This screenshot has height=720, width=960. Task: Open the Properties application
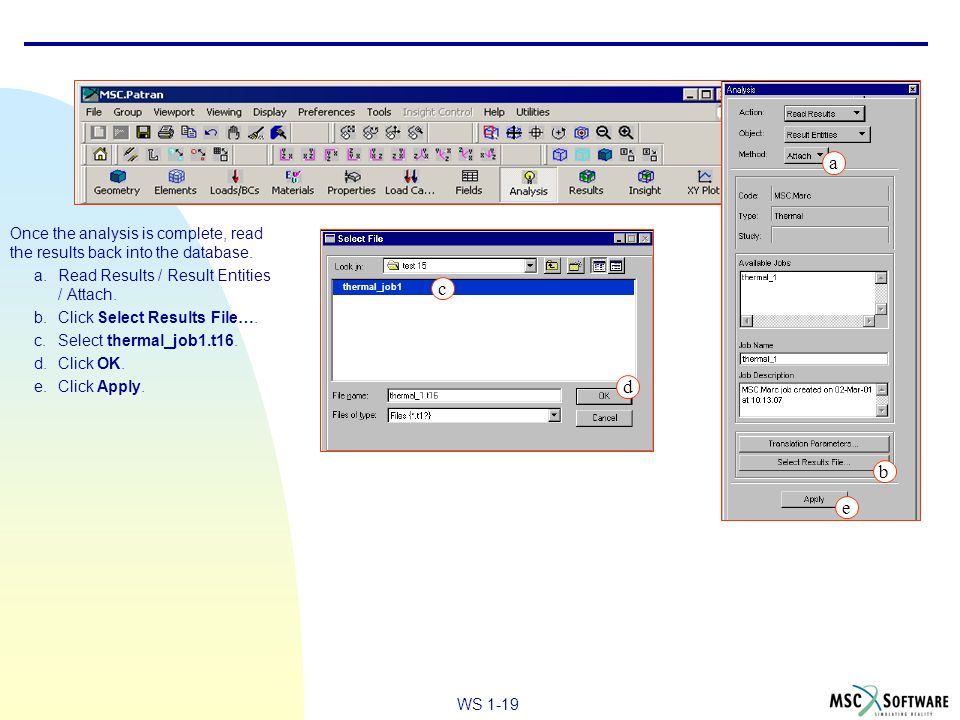(x=351, y=183)
